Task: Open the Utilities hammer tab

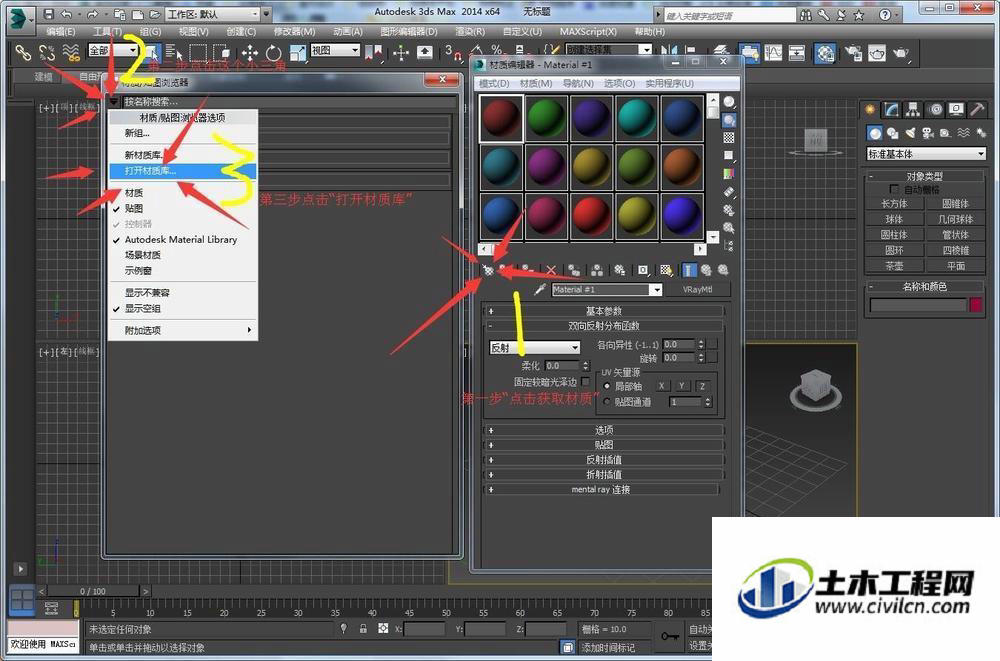Action: [978, 110]
